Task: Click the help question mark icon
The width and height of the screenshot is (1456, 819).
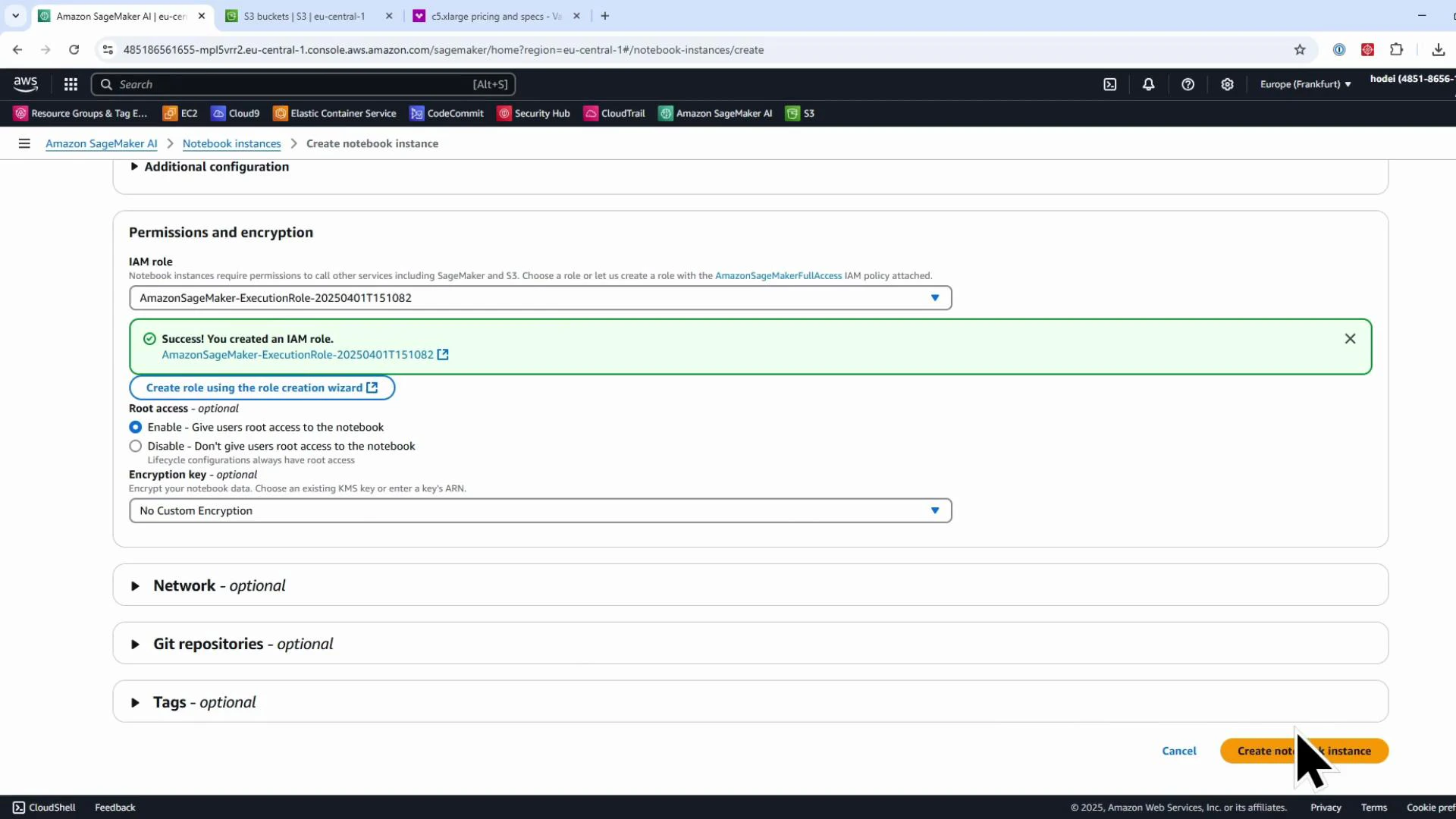Action: pos(1188,84)
